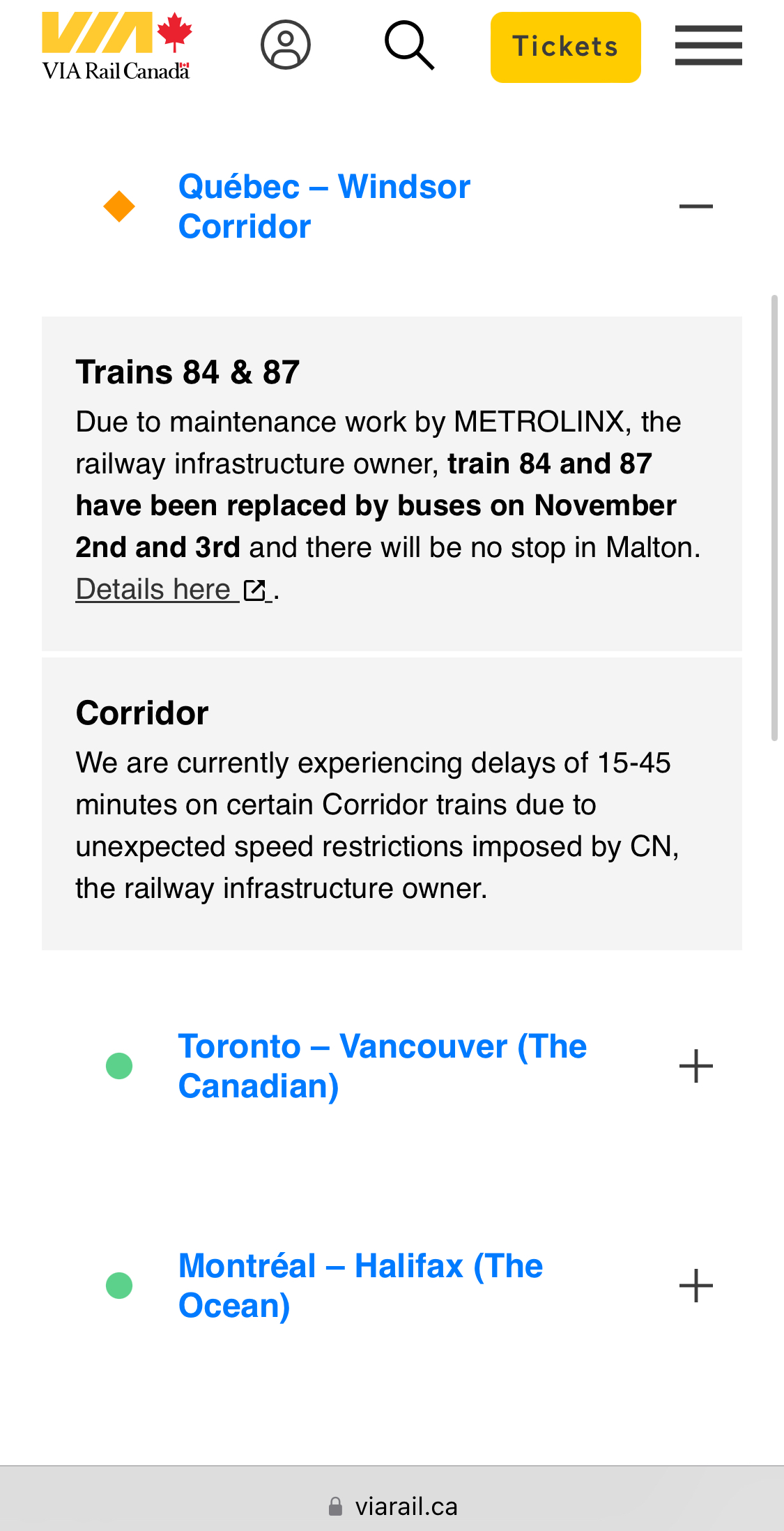Click the green status dot for The Ocean

pos(119,1286)
